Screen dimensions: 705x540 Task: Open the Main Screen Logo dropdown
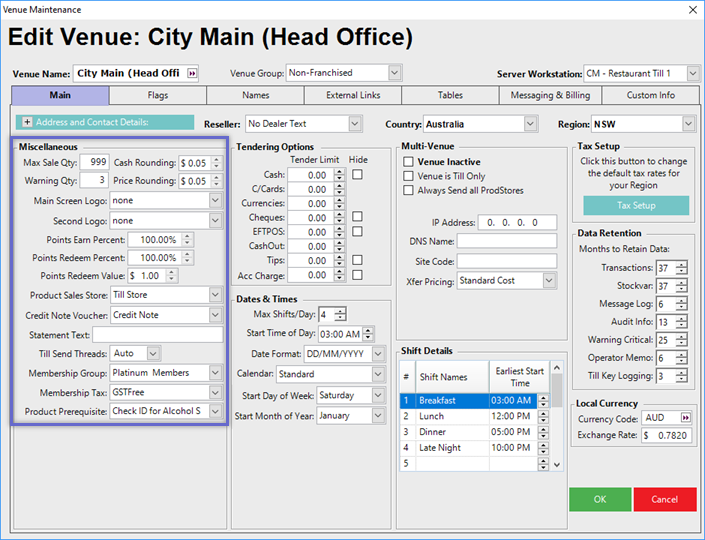[215, 201]
